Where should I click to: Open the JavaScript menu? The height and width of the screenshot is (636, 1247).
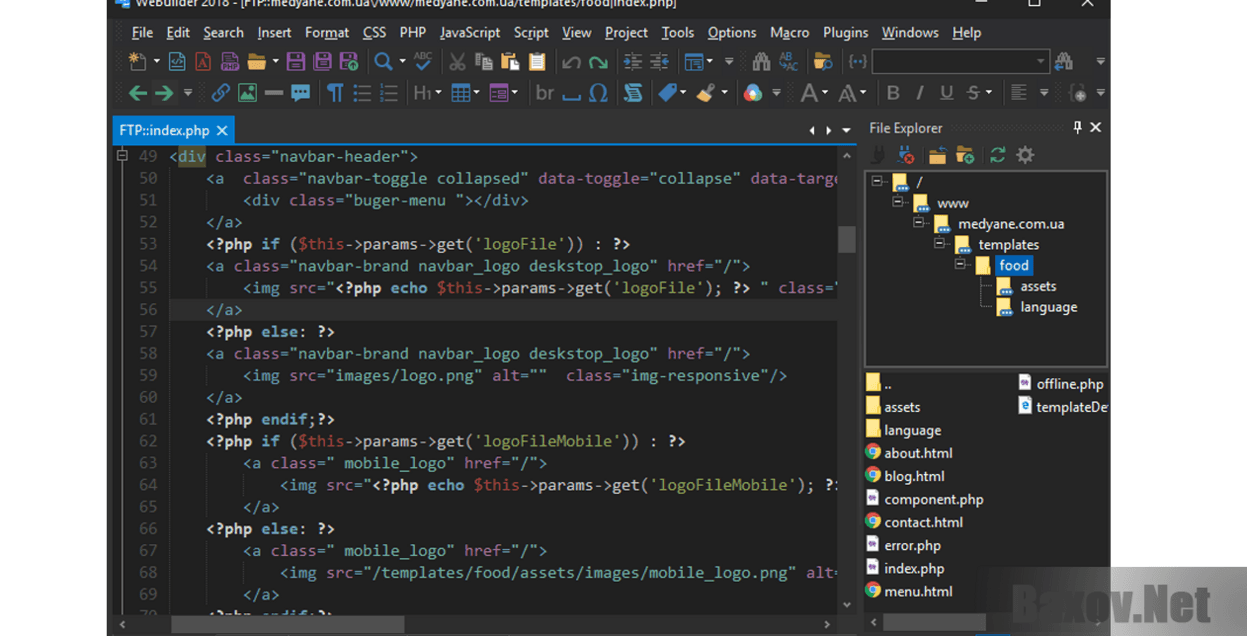coord(469,33)
